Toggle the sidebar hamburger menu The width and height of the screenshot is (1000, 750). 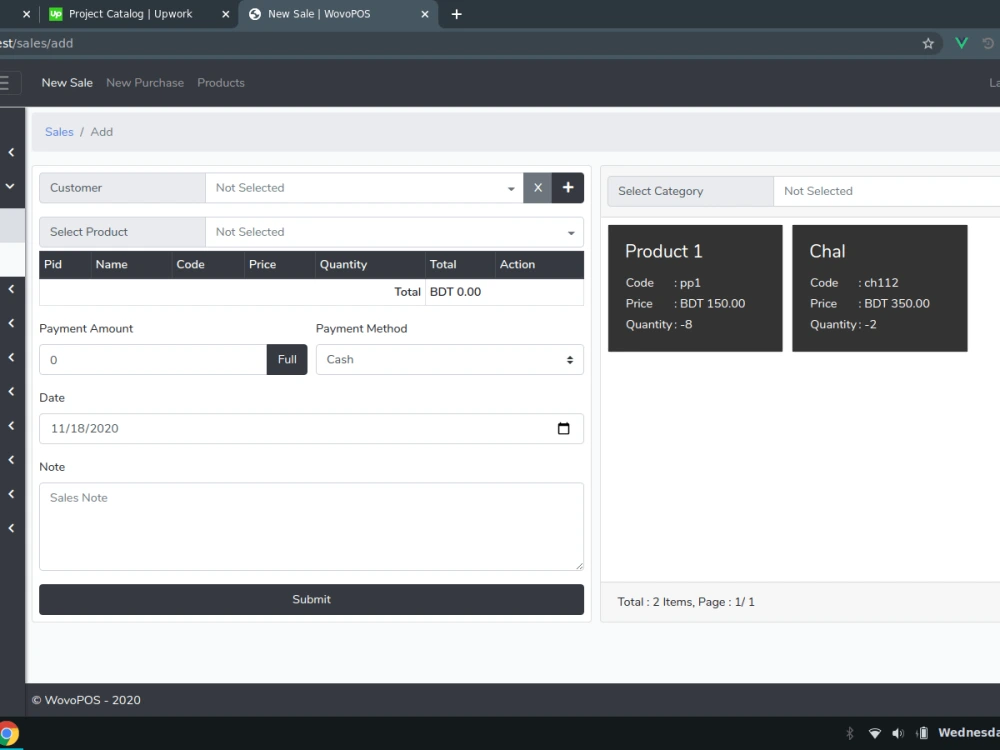5,83
